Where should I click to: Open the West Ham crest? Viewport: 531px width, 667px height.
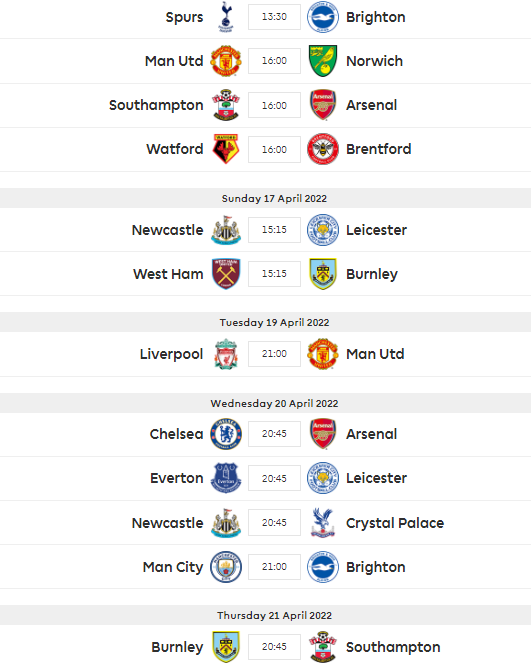click(226, 274)
